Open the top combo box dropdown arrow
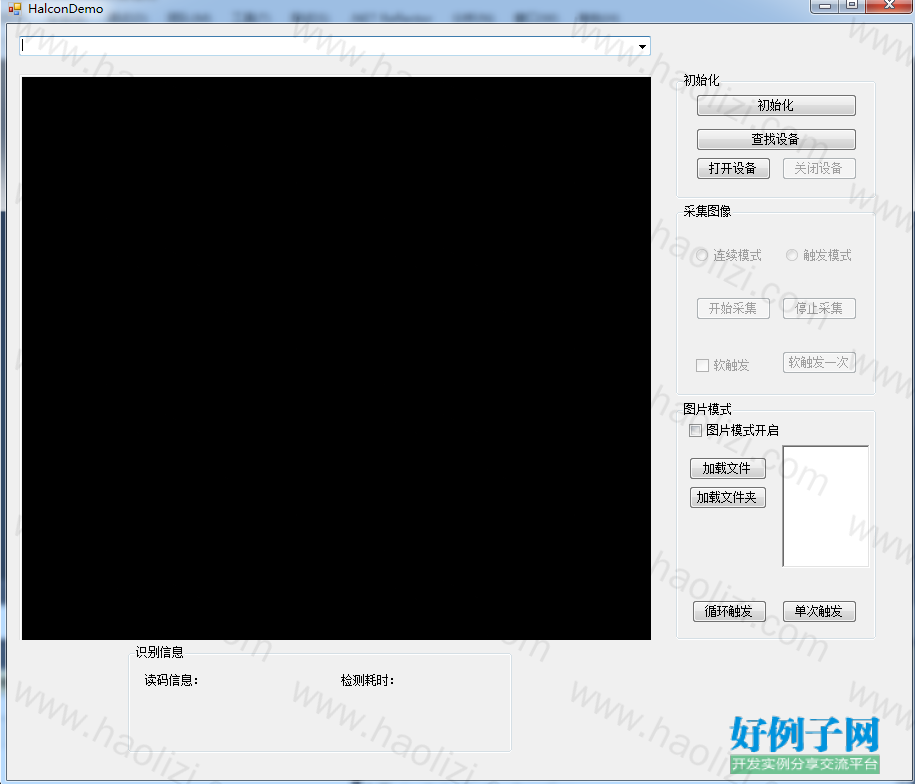Screen dimensions: 915x784 click(642, 46)
